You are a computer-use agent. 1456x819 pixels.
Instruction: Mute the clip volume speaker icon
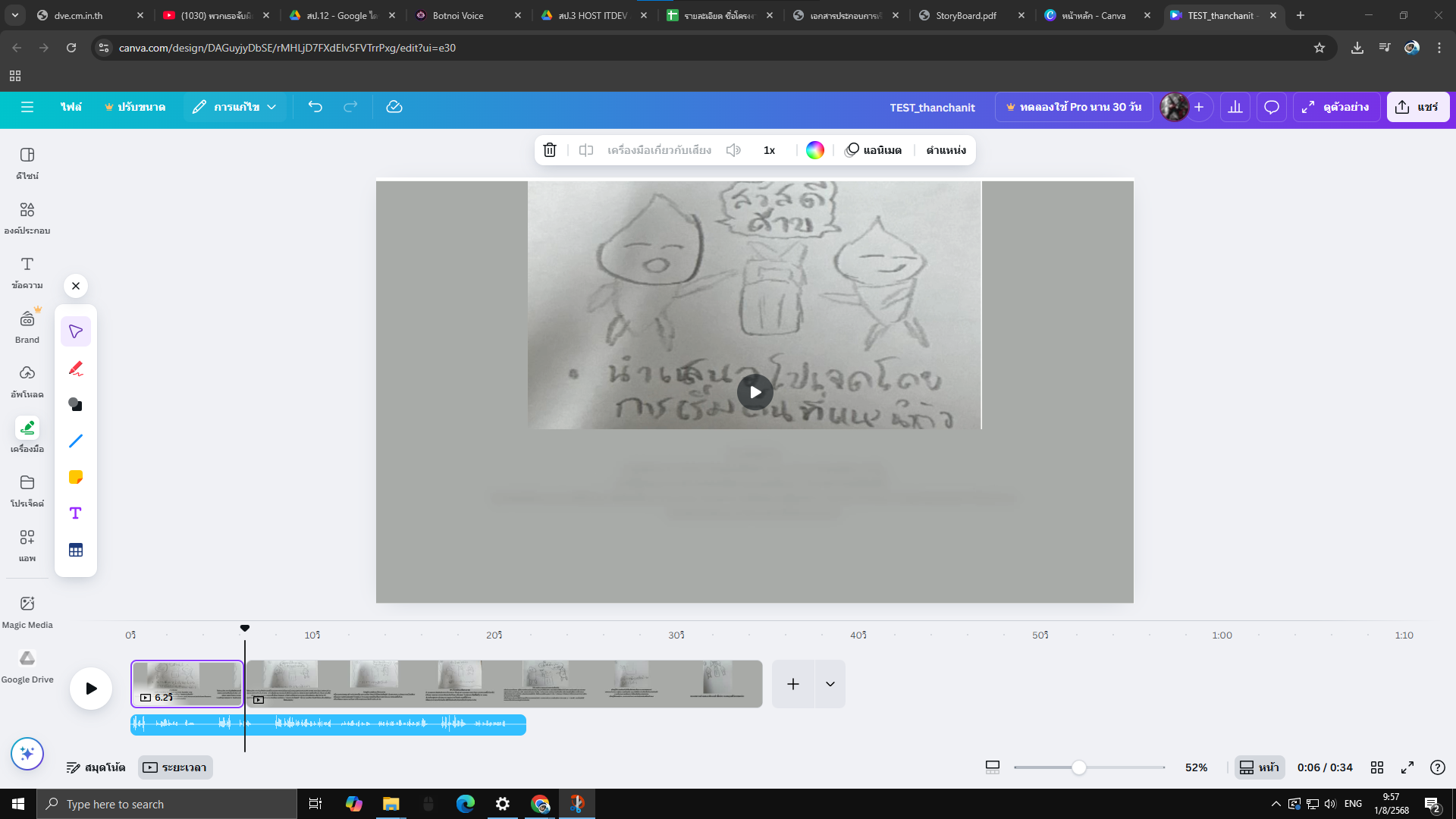pyautogui.click(x=733, y=150)
